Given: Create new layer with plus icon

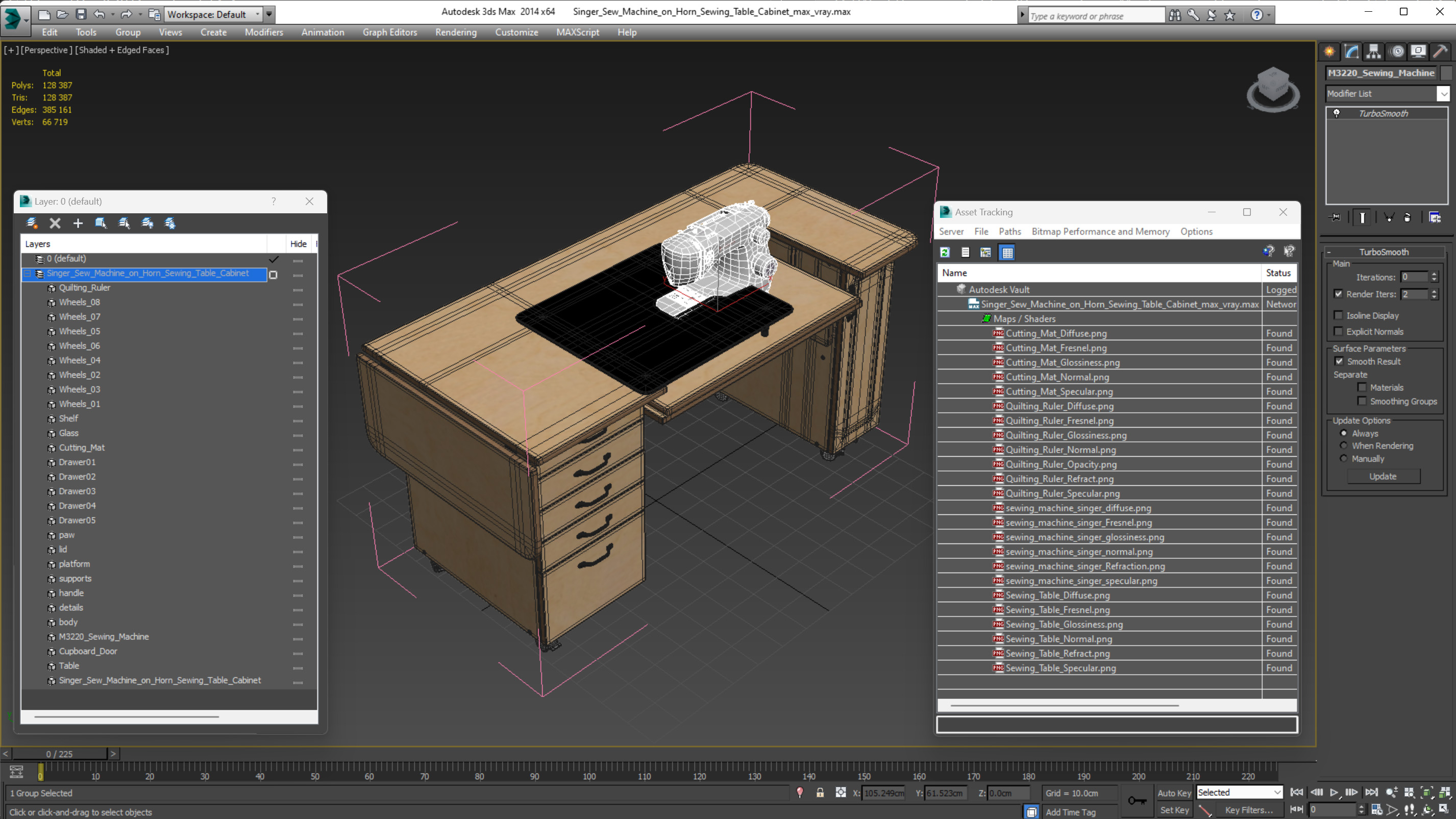Looking at the screenshot, I should [78, 224].
